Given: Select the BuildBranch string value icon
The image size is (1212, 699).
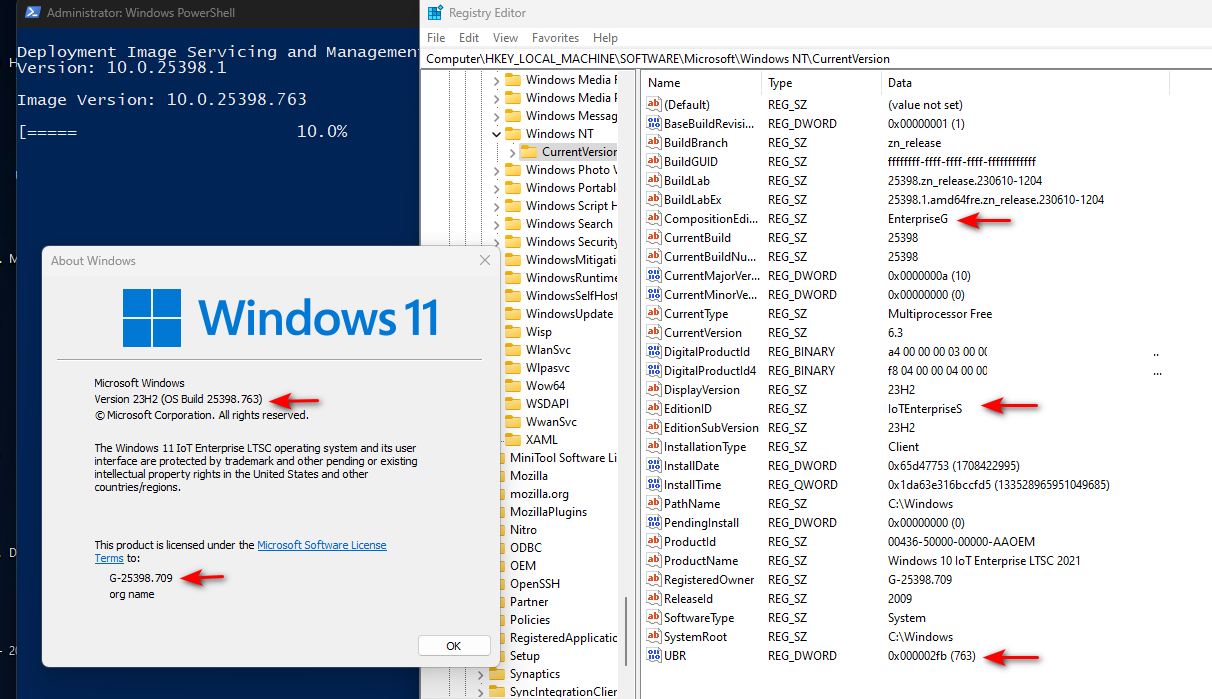Looking at the screenshot, I should (654, 143).
